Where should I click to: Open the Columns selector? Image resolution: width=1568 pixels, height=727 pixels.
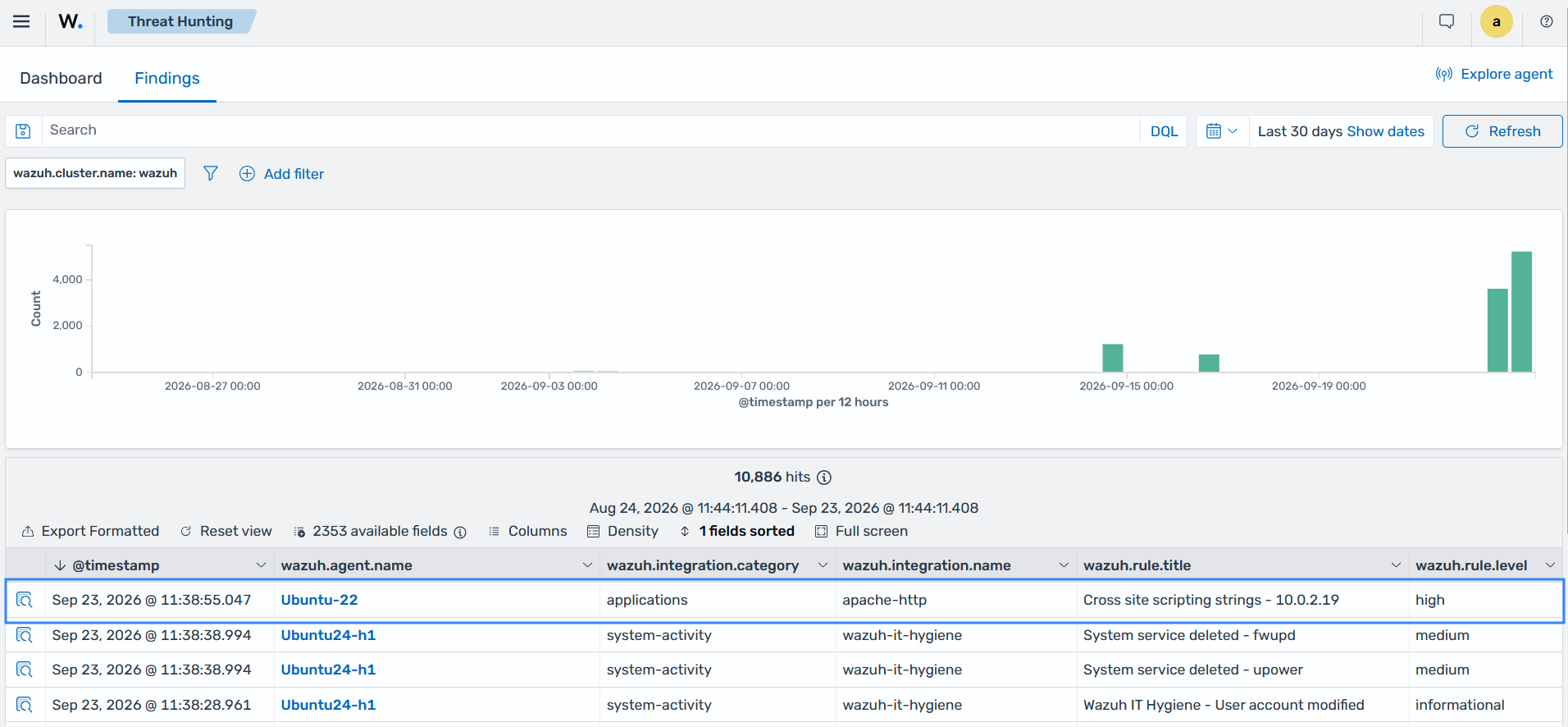point(527,532)
